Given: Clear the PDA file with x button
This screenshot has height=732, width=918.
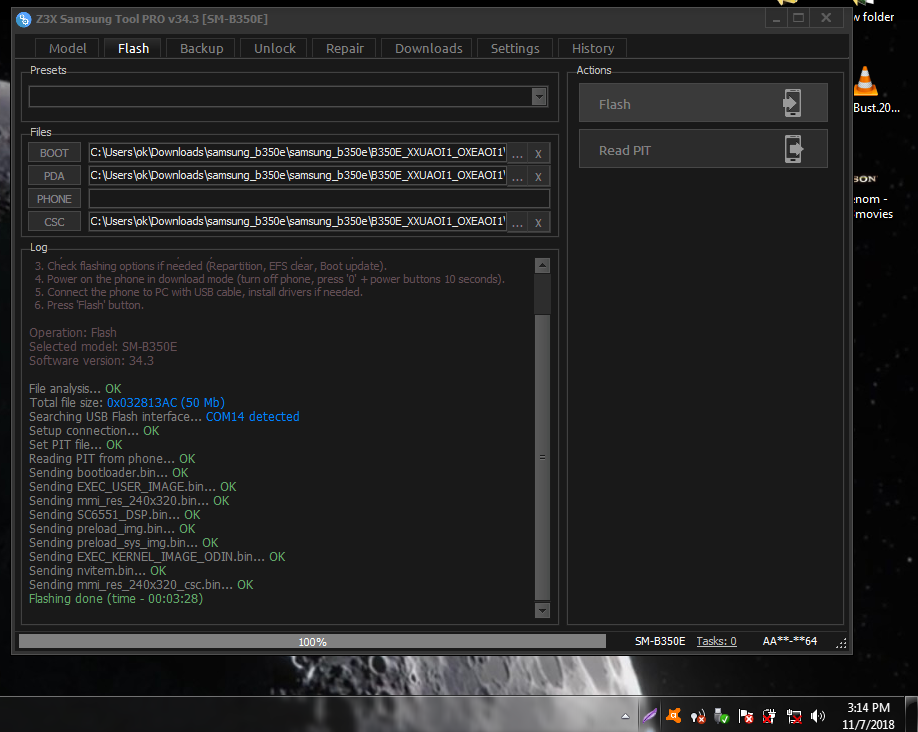Looking at the screenshot, I should tap(538, 176).
